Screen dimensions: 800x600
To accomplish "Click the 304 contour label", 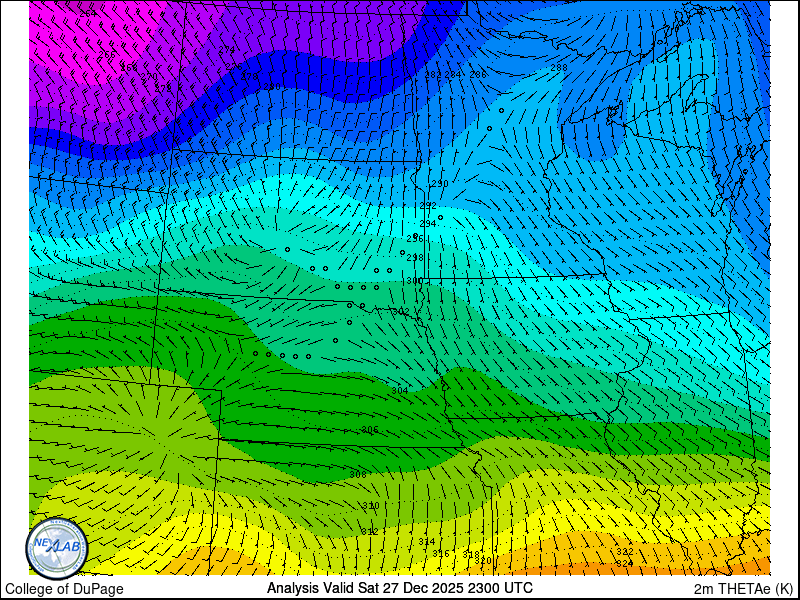I will coord(399,390).
